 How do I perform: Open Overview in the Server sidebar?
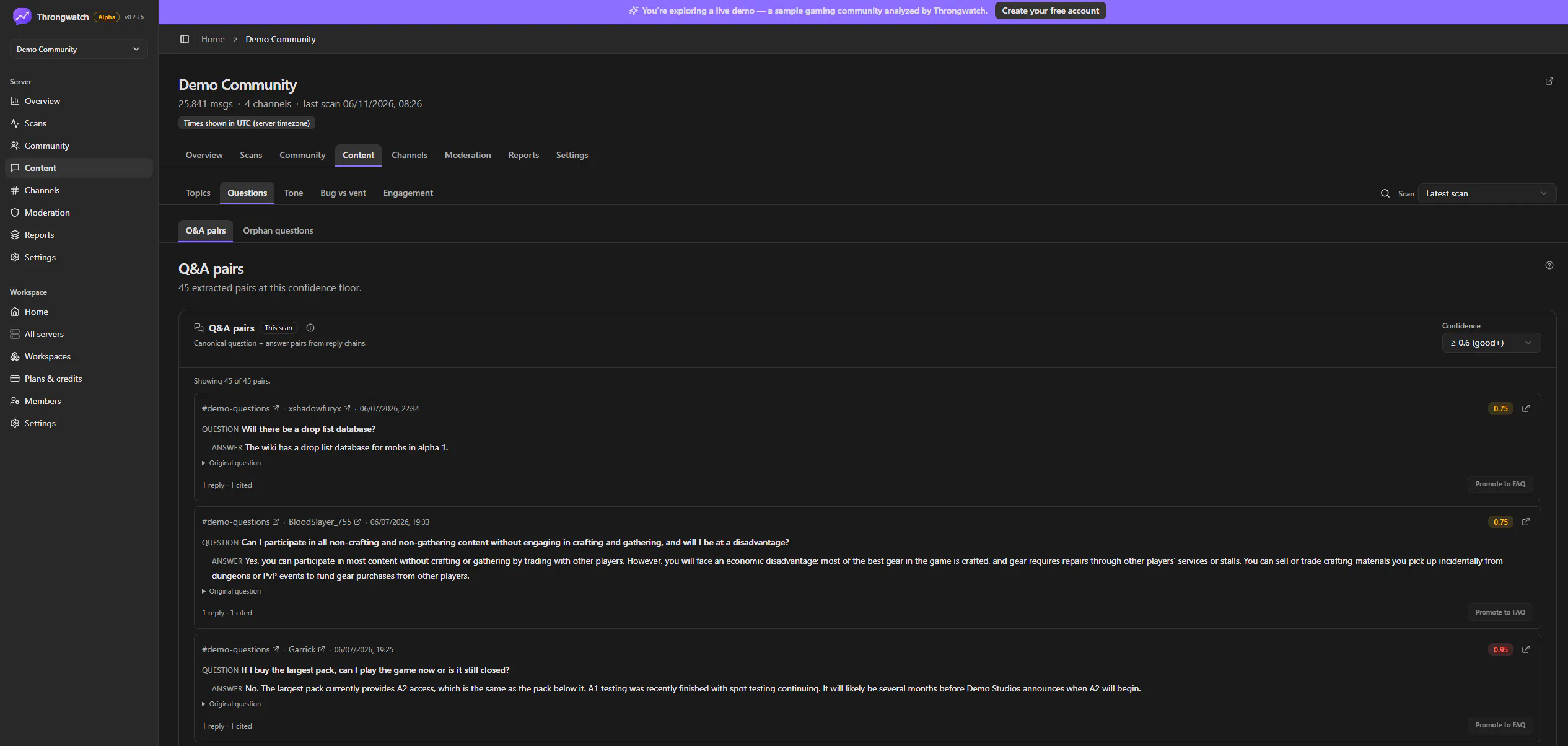(x=79, y=101)
